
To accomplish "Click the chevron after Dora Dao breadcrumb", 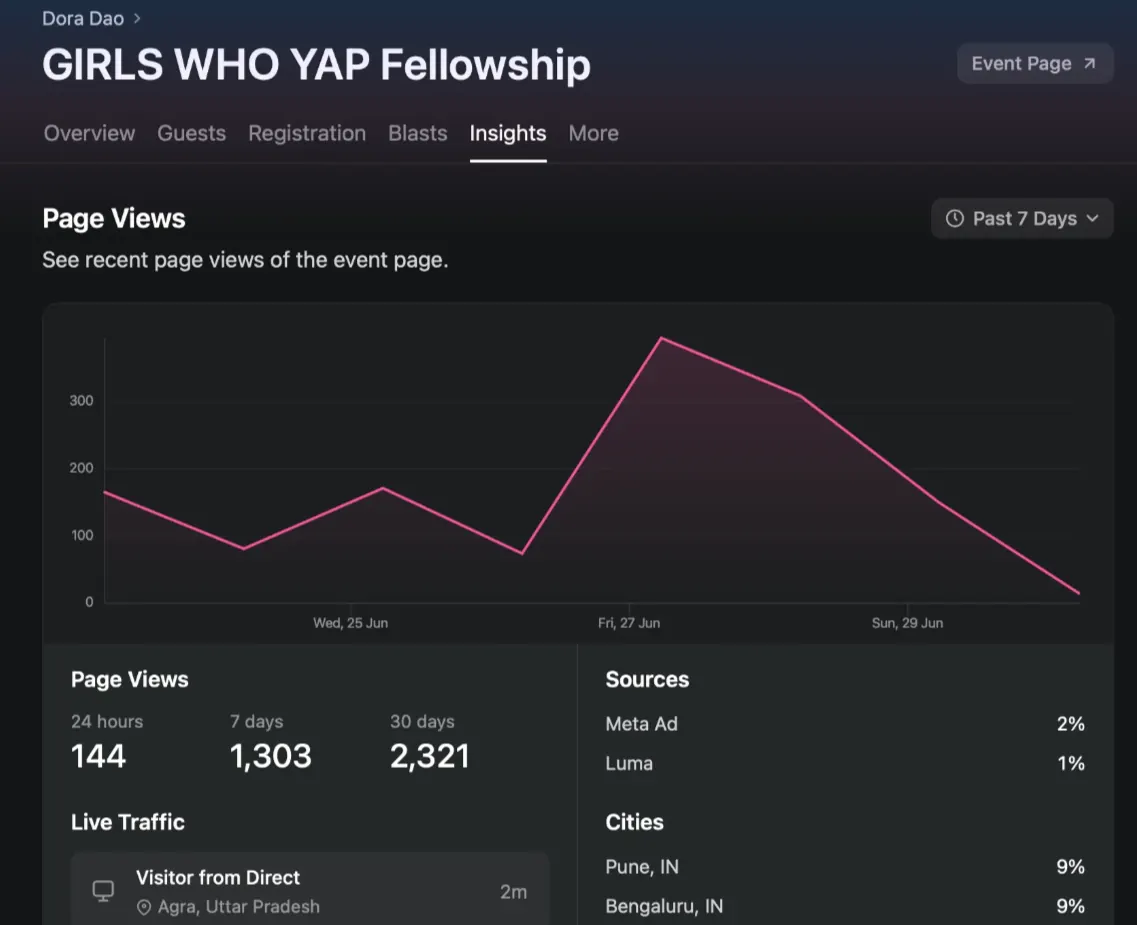I will [x=137, y=19].
